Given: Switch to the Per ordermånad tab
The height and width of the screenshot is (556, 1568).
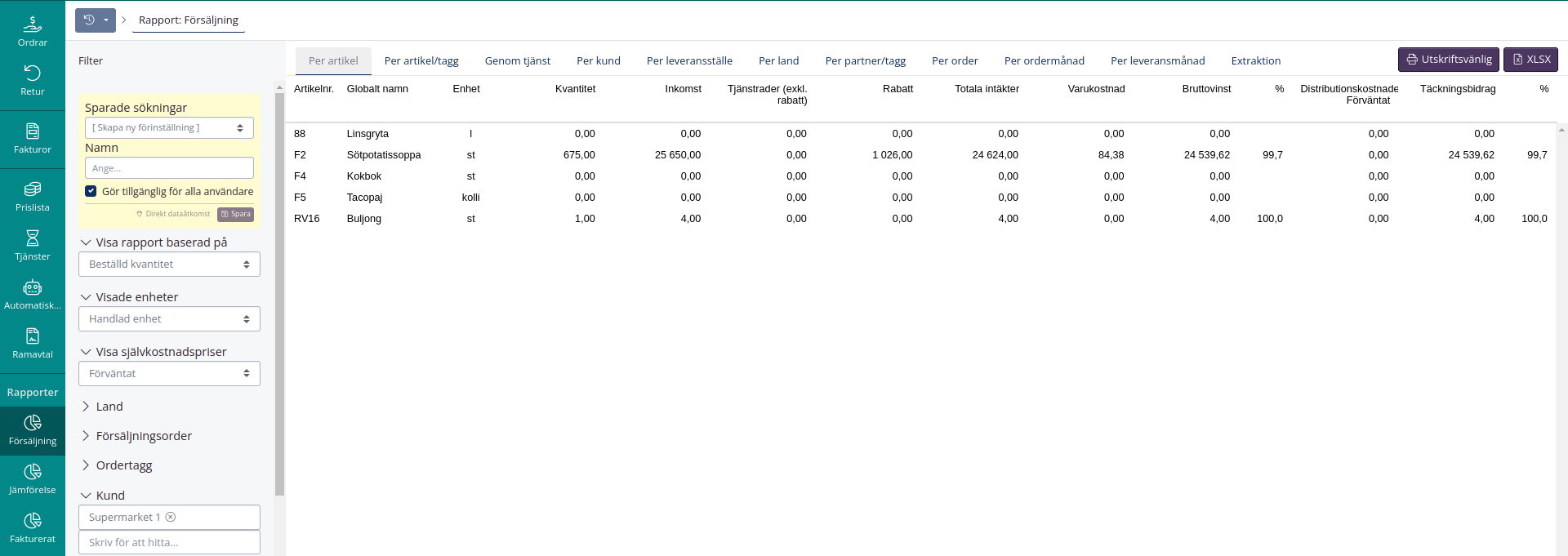Looking at the screenshot, I should [x=1044, y=61].
